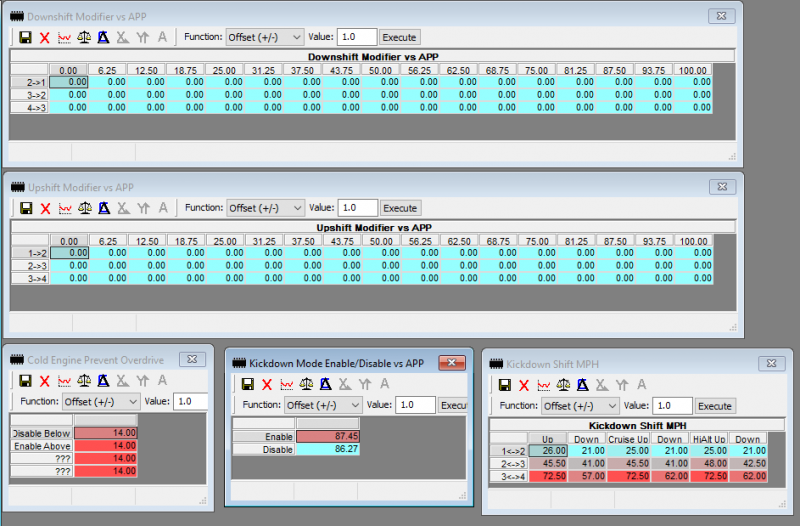
Task: Click the graph icon in Kickdown Mode Enable/Disable toolbar
Action: (287, 384)
